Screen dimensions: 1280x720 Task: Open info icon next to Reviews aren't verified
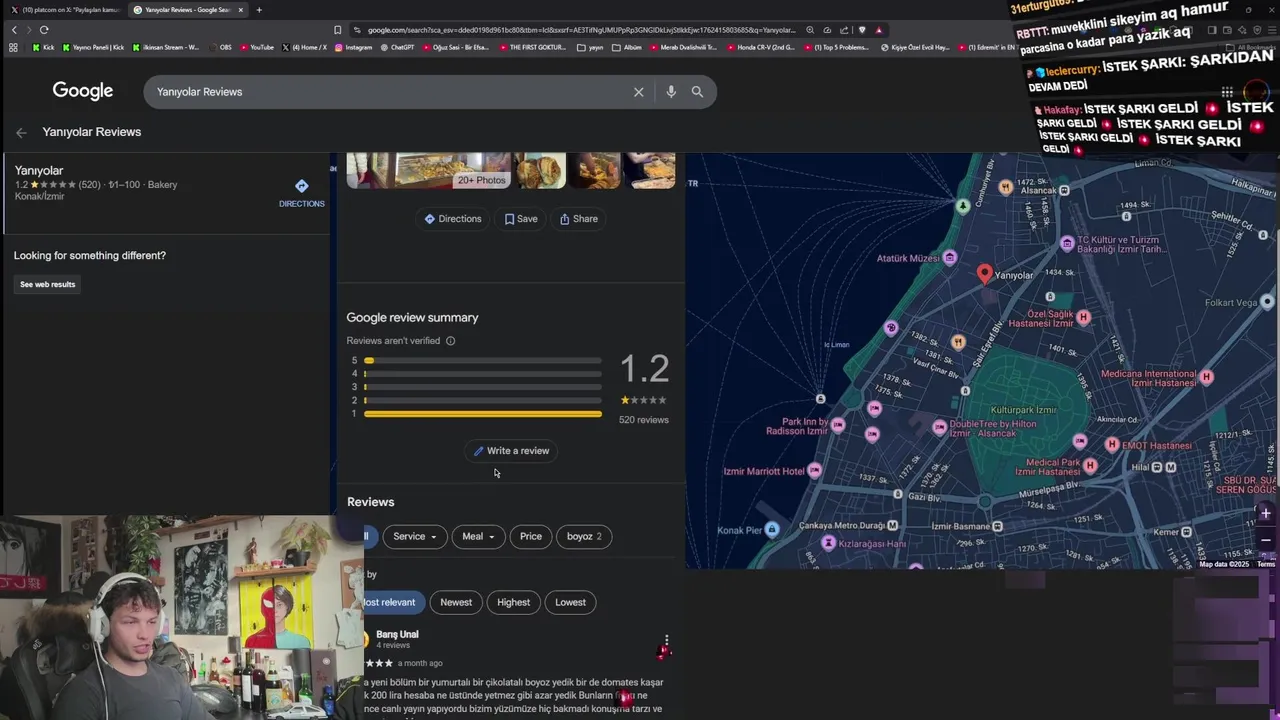click(450, 341)
